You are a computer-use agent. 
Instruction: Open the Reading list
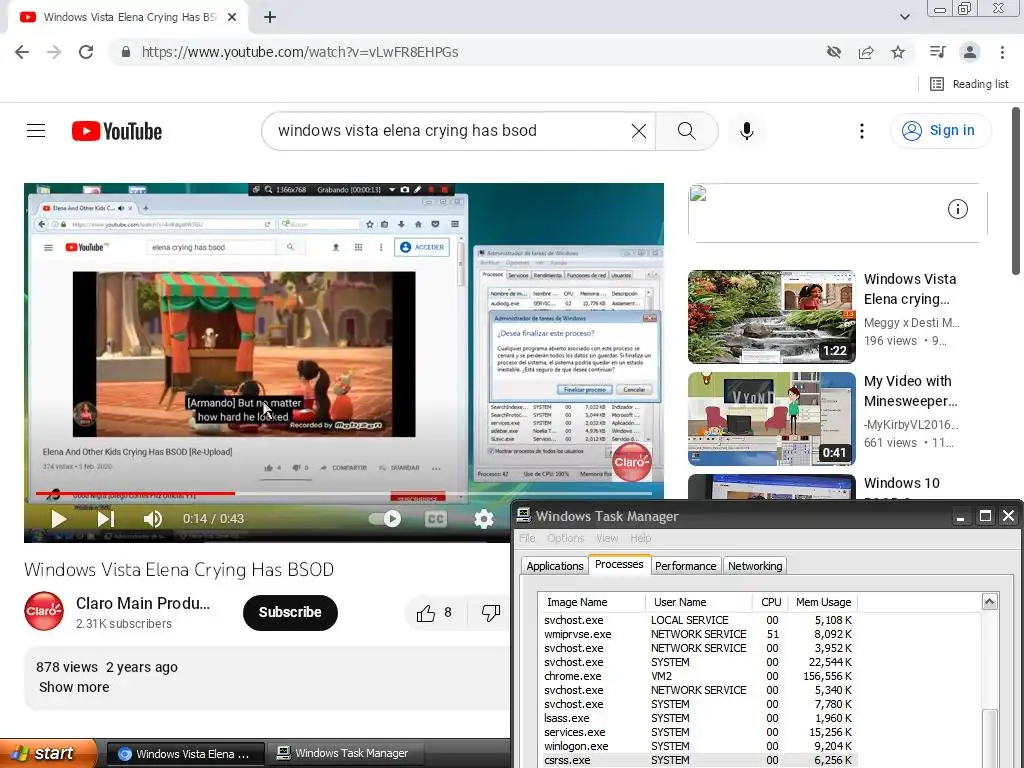pos(969,84)
